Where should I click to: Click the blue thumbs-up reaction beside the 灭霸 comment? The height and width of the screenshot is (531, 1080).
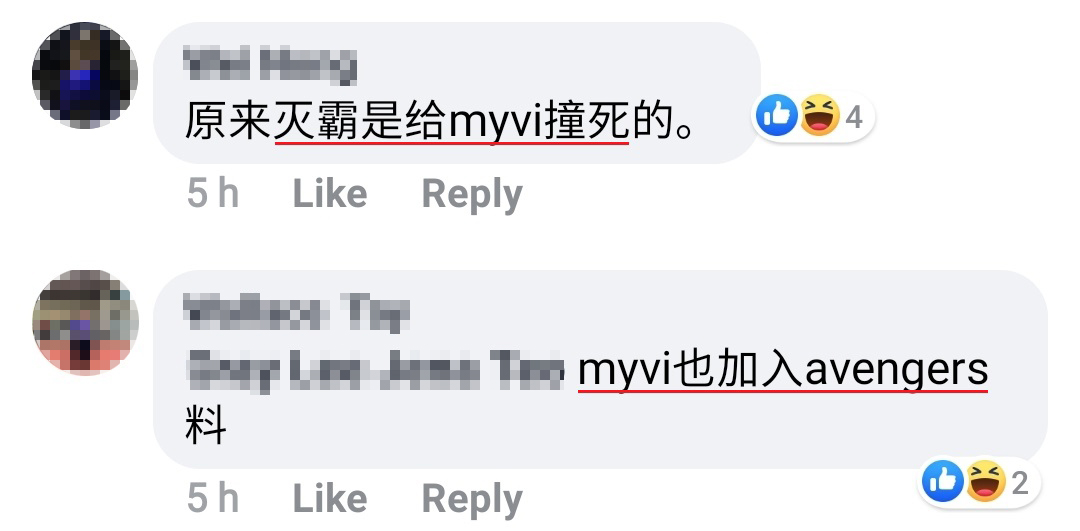(776, 115)
